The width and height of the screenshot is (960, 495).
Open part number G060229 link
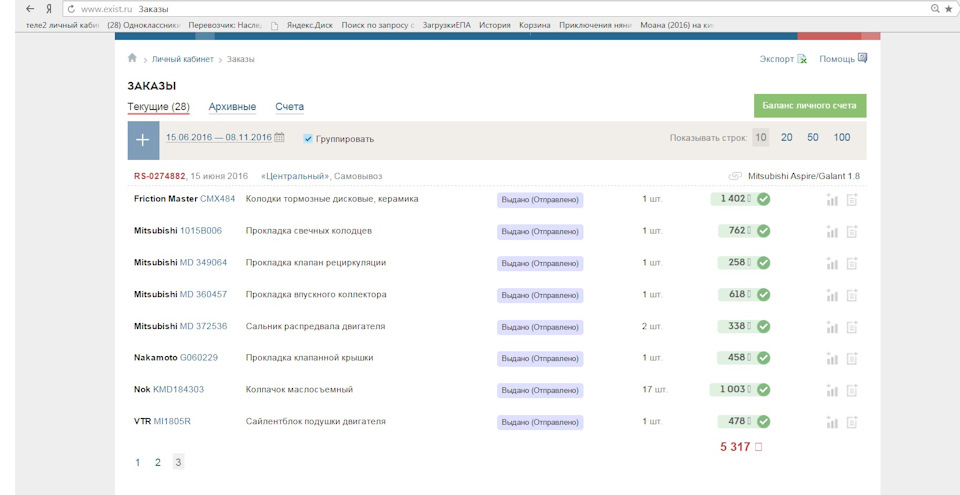[x=198, y=357]
